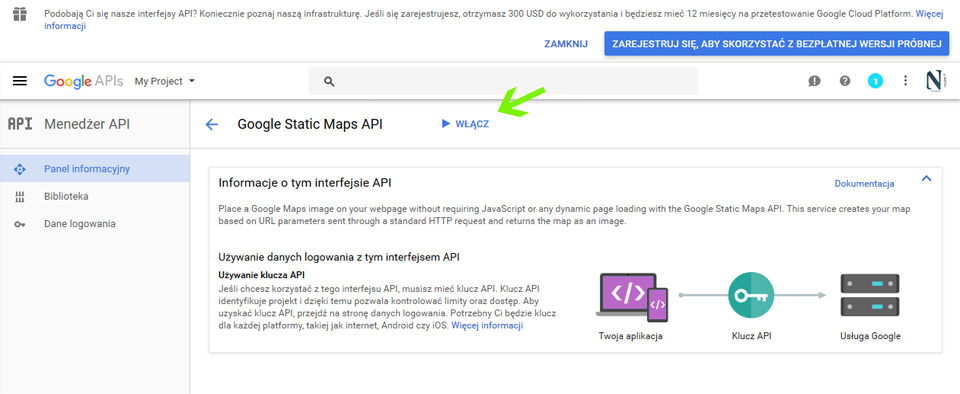The image size is (960, 394).
Task: Click the Informacje o tym interfejsie API heading
Action: tap(305, 182)
